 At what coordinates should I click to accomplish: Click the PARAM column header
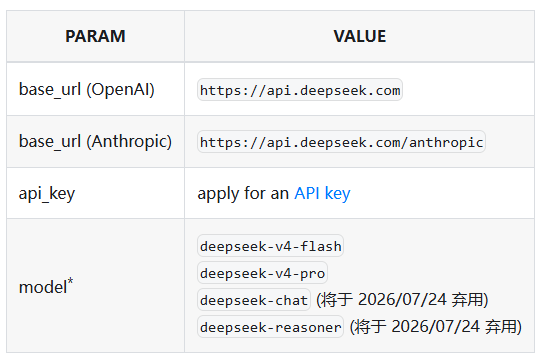tap(95, 36)
